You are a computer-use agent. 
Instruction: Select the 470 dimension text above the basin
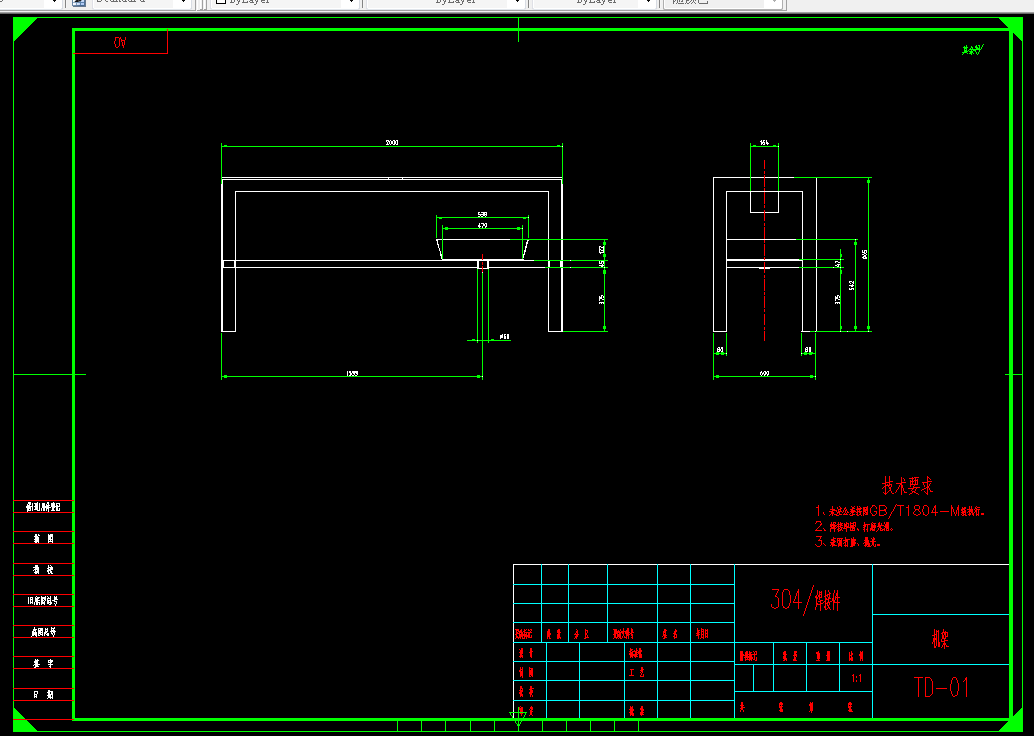pyautogui.click(x=482, y=226)
